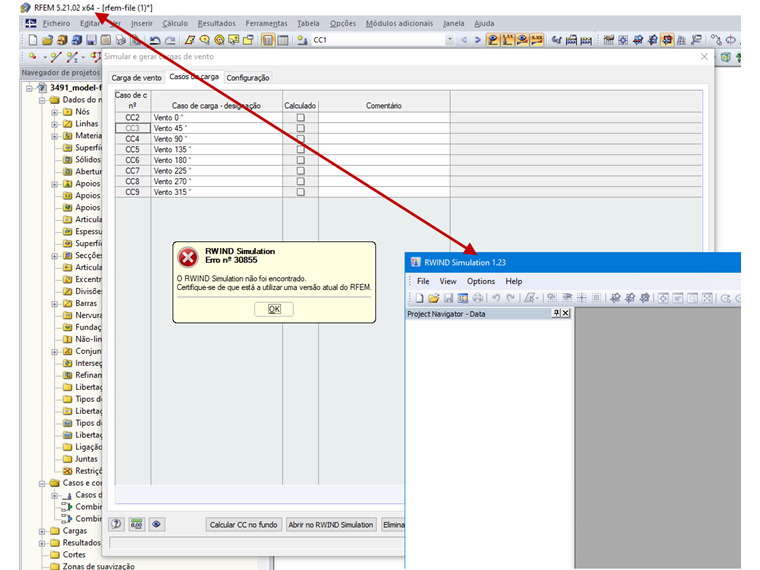Click Open folder icon in RWIND Simulation toolbar
760x570 pixels.
coord(433,298)
